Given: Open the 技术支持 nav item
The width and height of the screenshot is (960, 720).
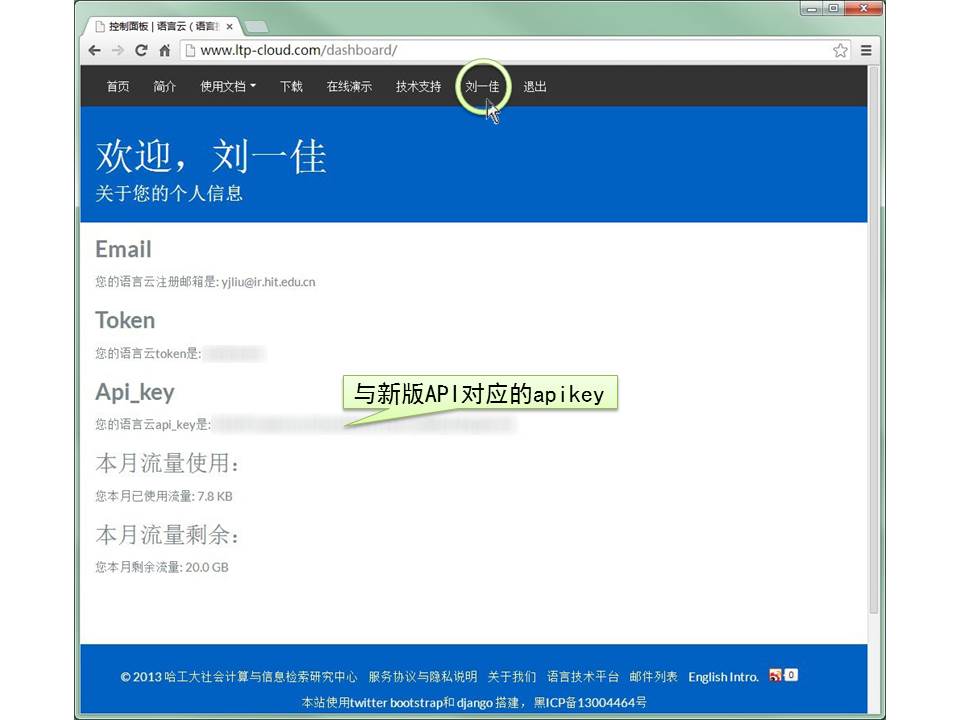Looking at the screenshot, I should click(x=418, y=86).
